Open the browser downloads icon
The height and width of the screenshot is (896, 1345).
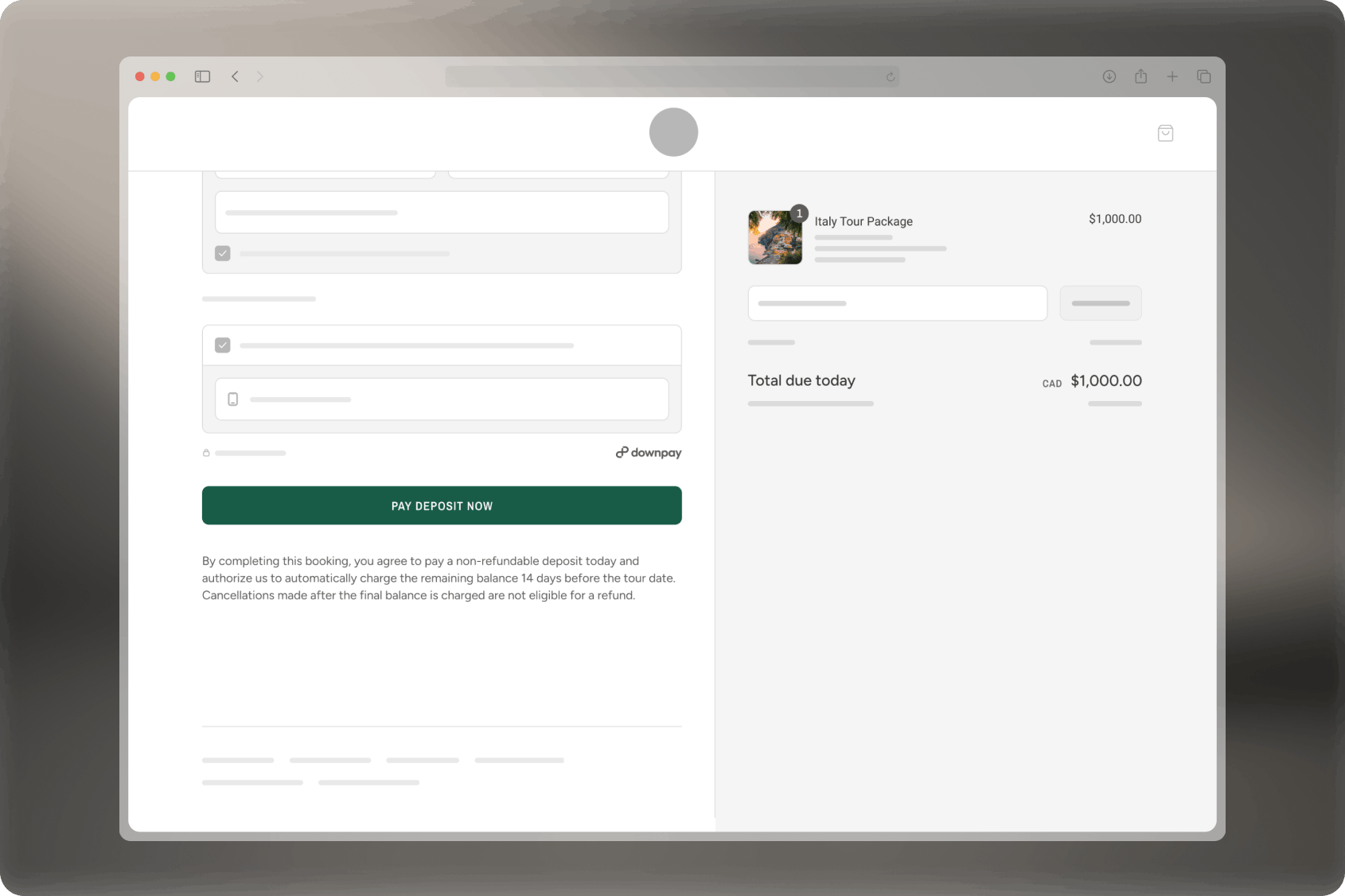click(x=1109, y=76)
